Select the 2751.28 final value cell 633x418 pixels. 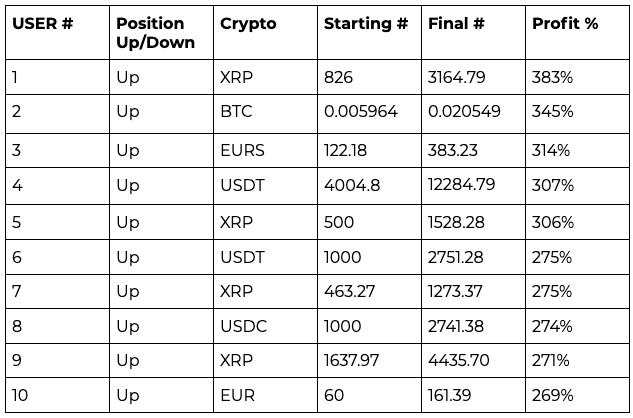[474, 257]
